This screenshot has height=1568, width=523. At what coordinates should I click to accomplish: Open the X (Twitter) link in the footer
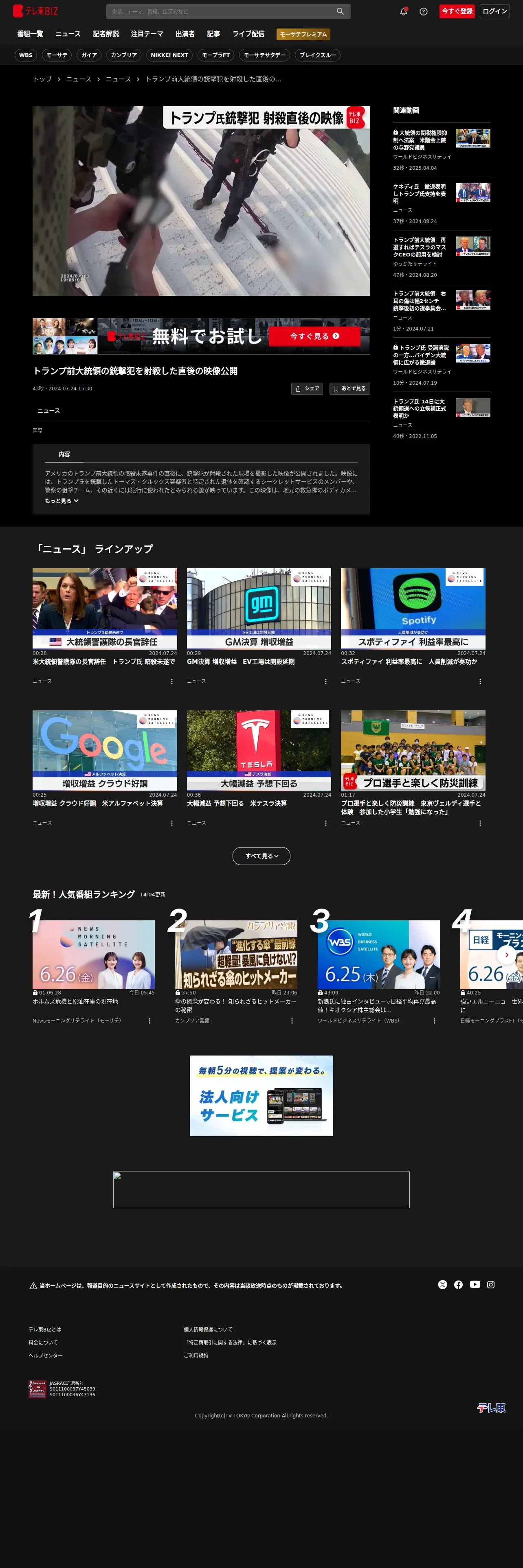click(x=443, y=1284)
